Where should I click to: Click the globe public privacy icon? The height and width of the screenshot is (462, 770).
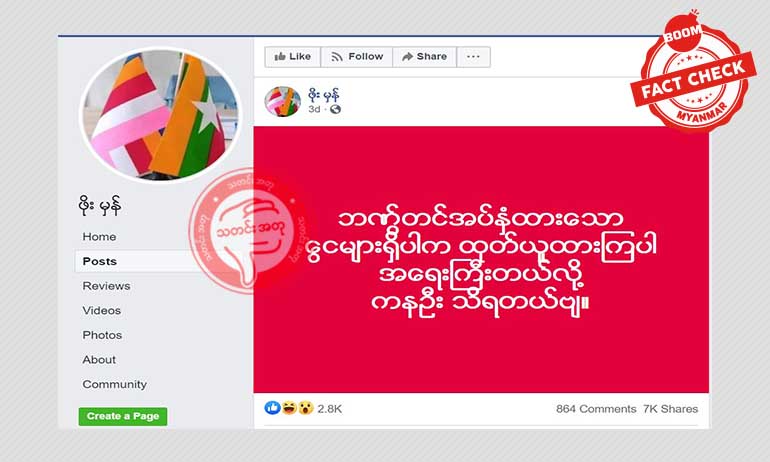pos(335,109)
